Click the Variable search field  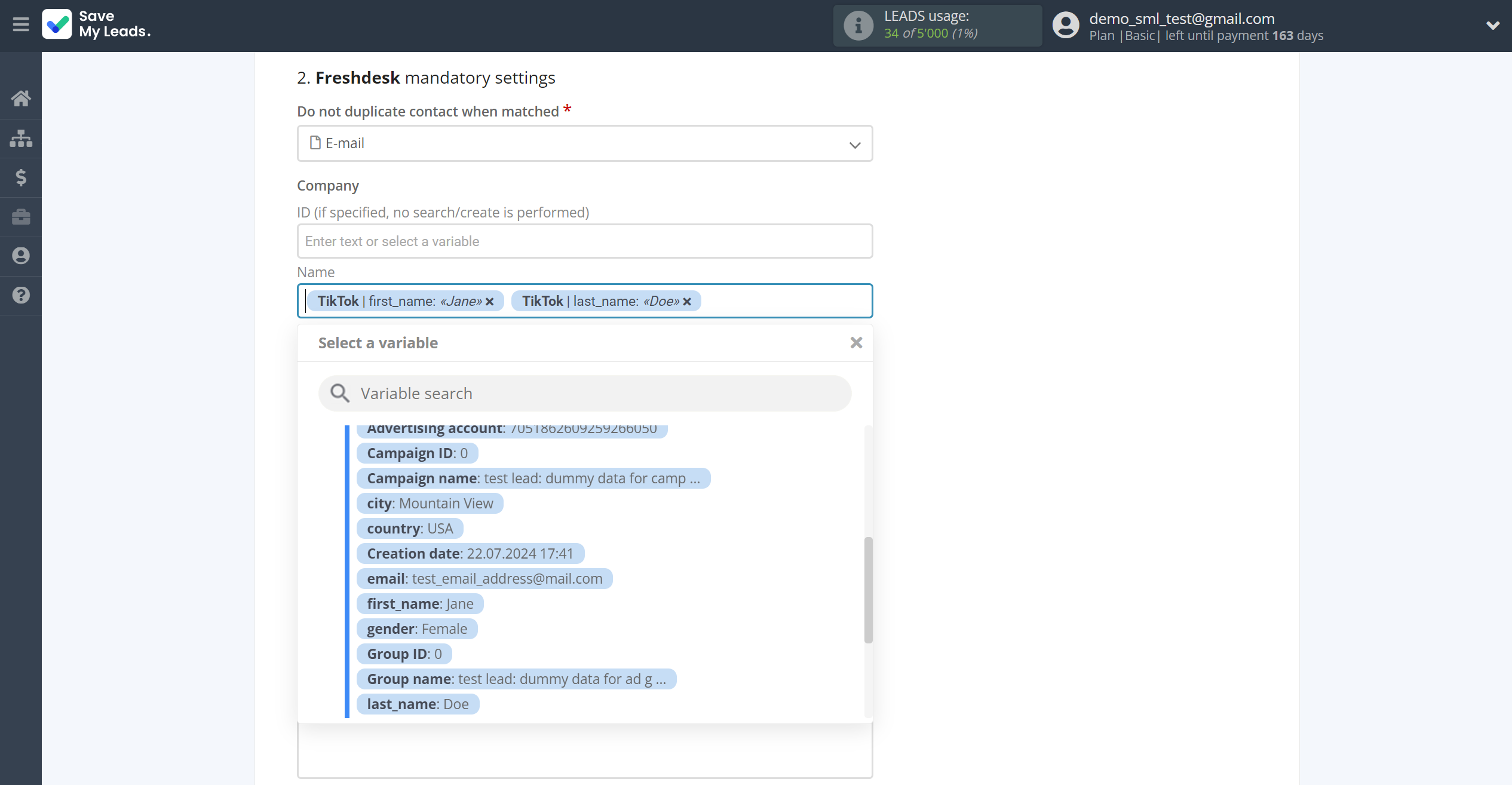[x=585, y=394]
